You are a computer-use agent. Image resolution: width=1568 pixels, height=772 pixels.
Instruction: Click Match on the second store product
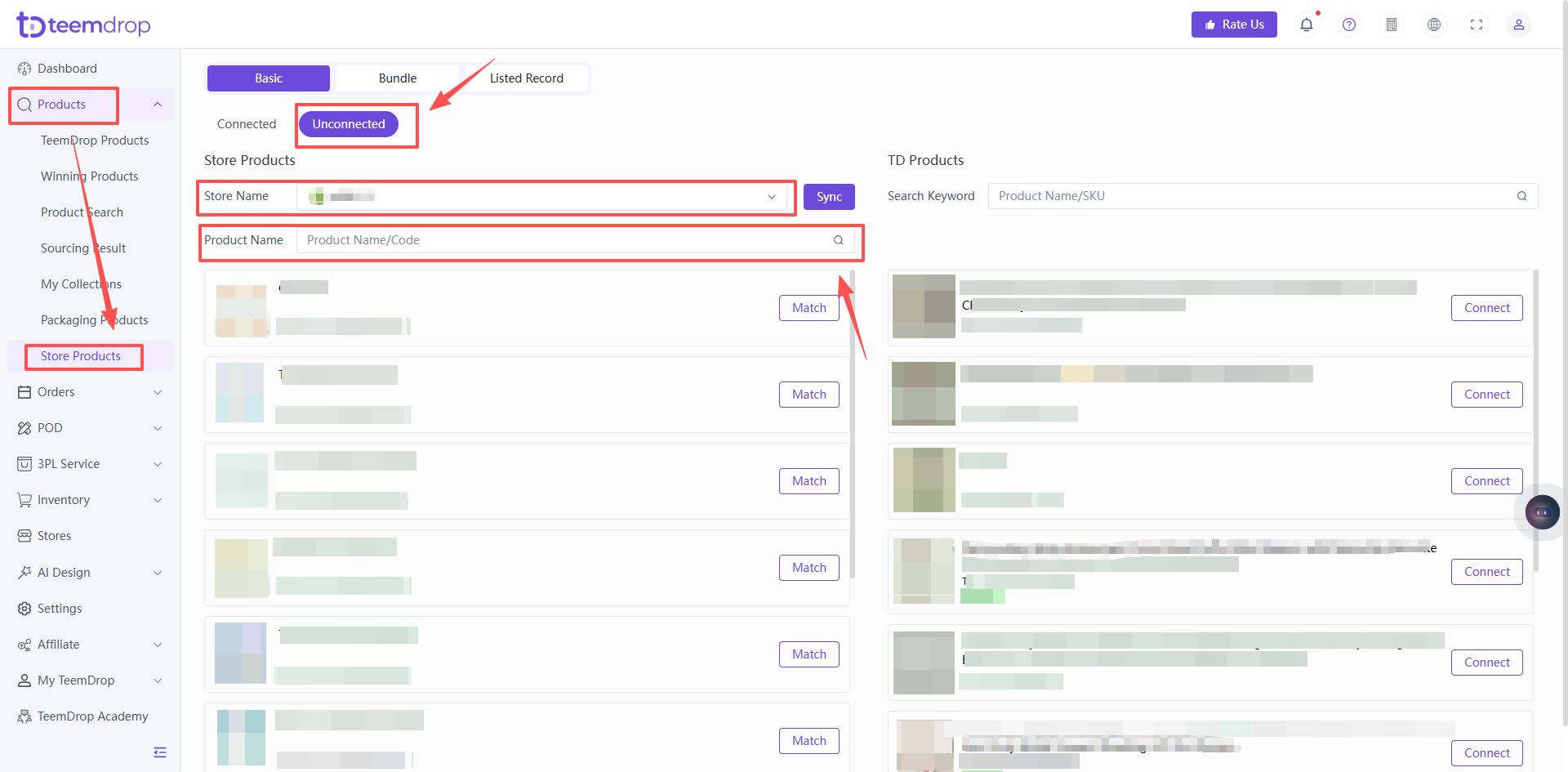(x=809, y=395)
